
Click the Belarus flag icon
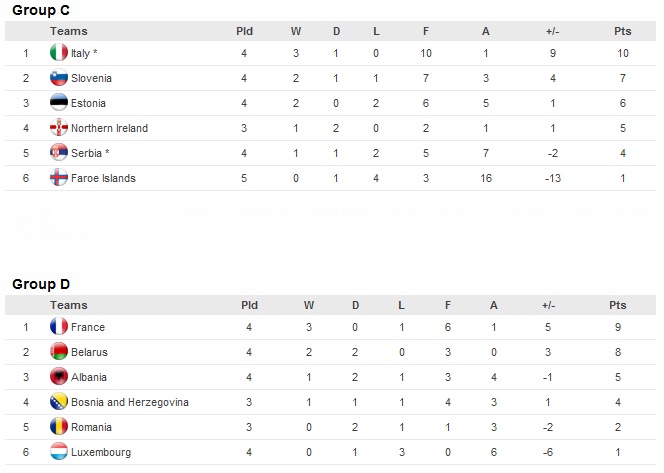[59, 351]
